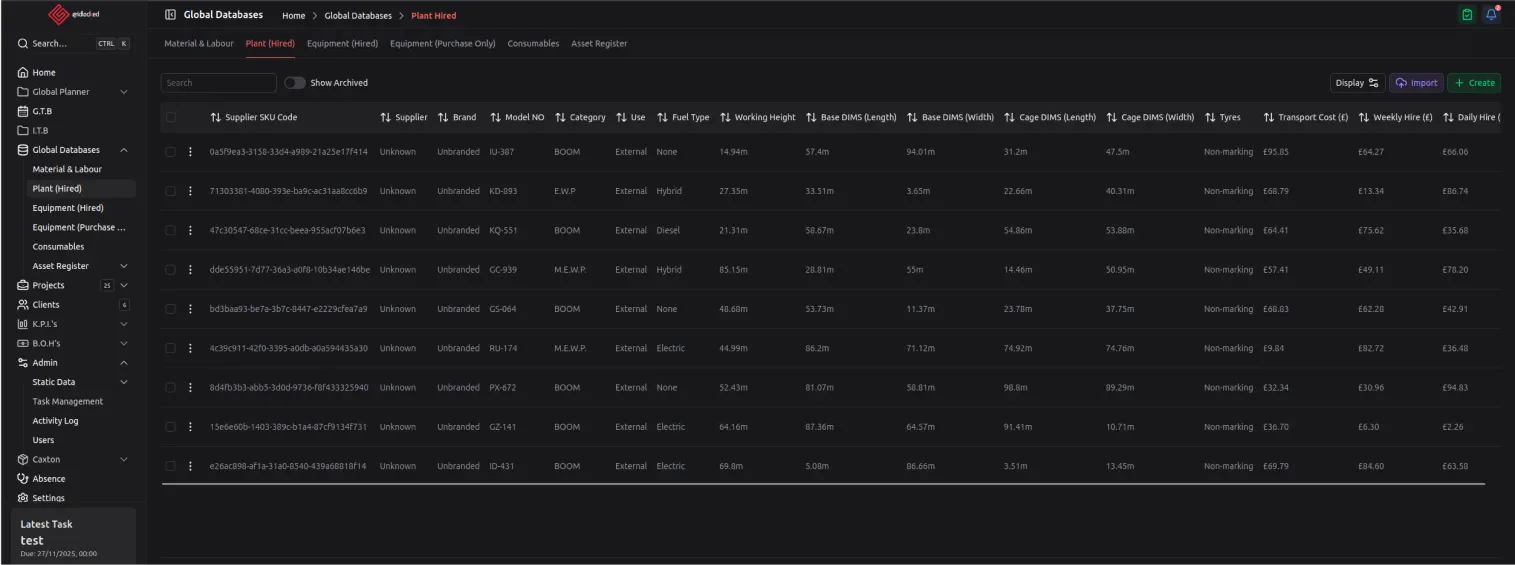Open Activity Log in sidebar
The image size is (1515, 565).
(56, 421)
